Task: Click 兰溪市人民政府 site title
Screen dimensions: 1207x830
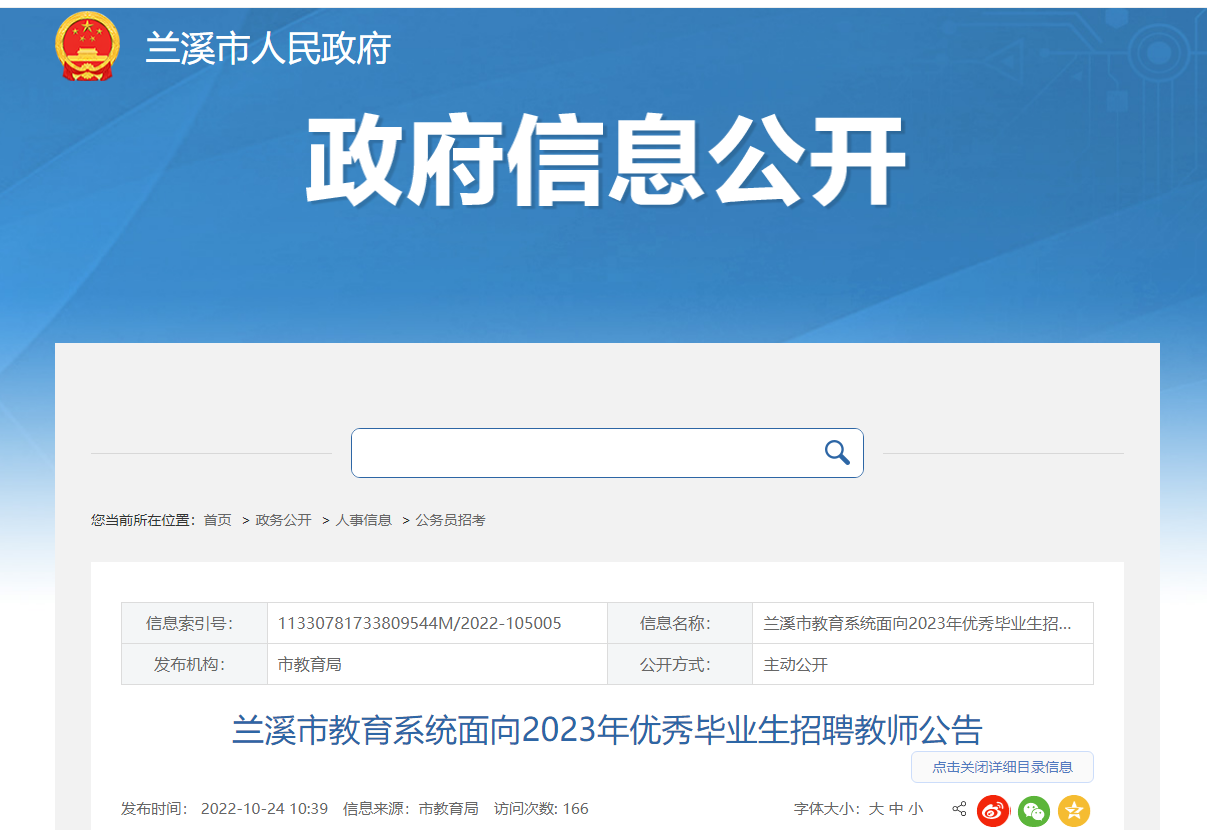Action: [x=268, y=48]
